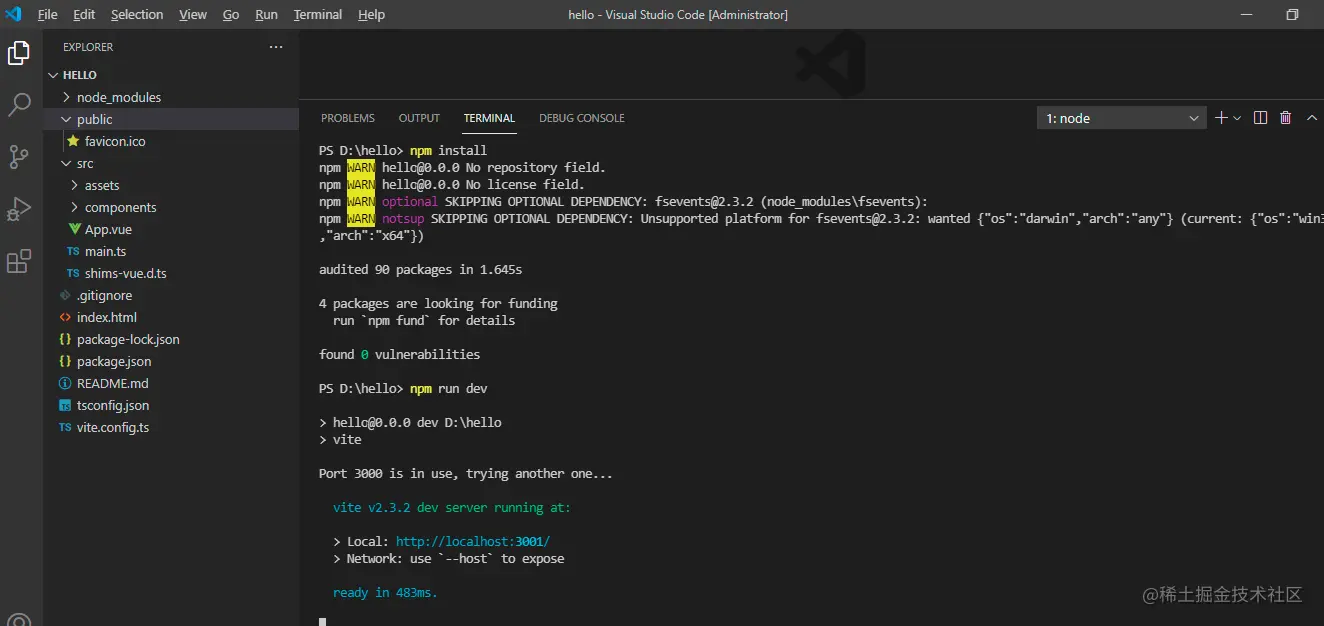Image resolution: width=1324 pixels, height=626 pixels.
Task: Open Explorer more actions ellipsis
Action: point(276,47)
